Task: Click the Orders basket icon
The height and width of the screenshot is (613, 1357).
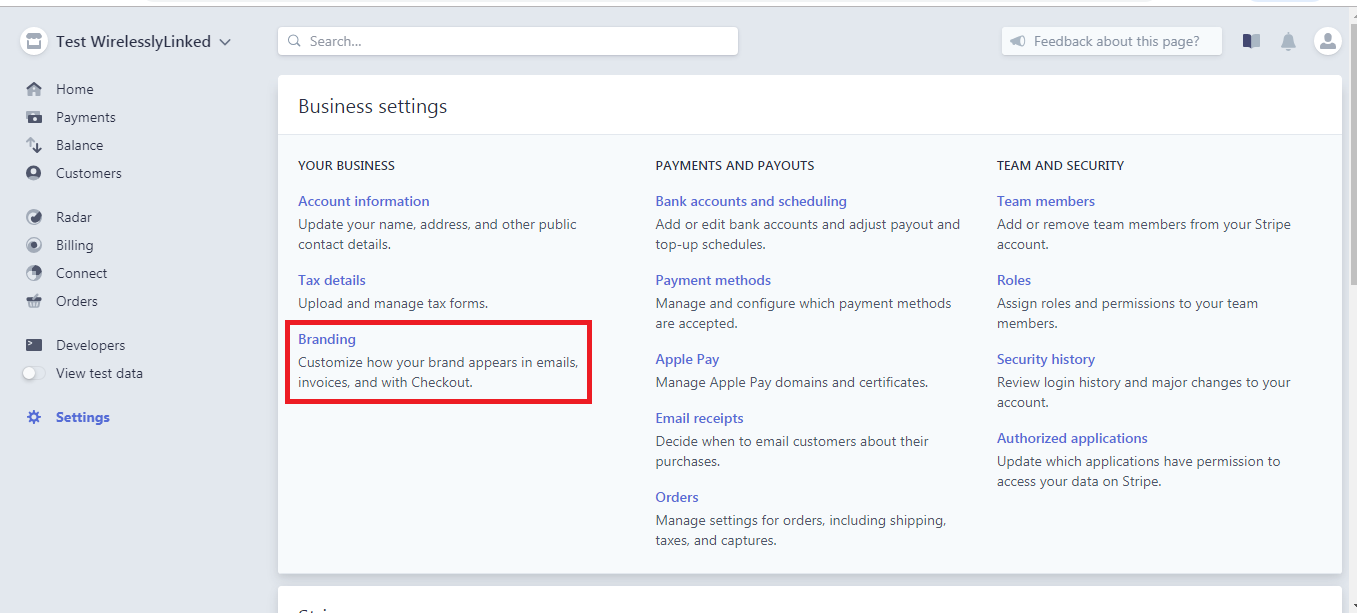Action: point(34,301)
